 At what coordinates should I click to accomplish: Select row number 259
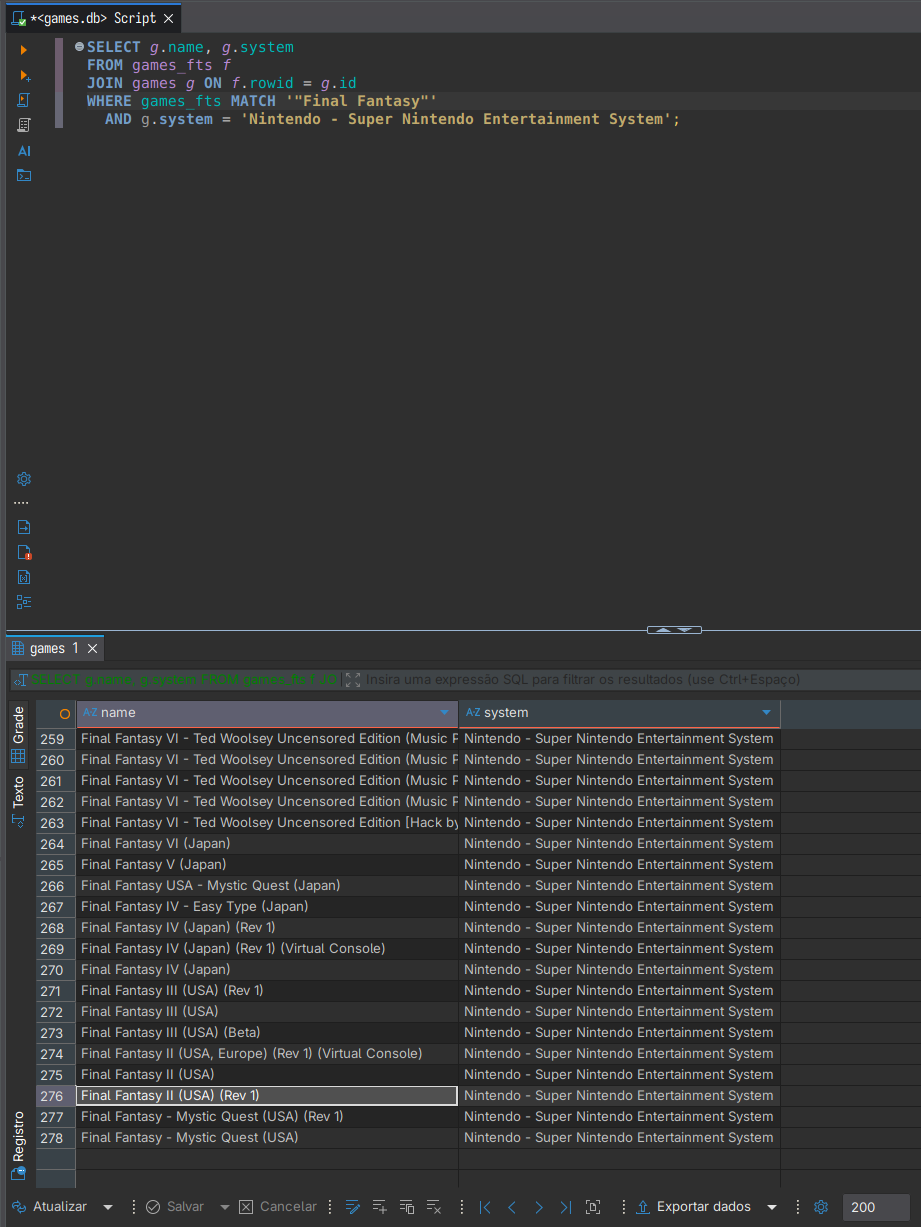point(55,739)
